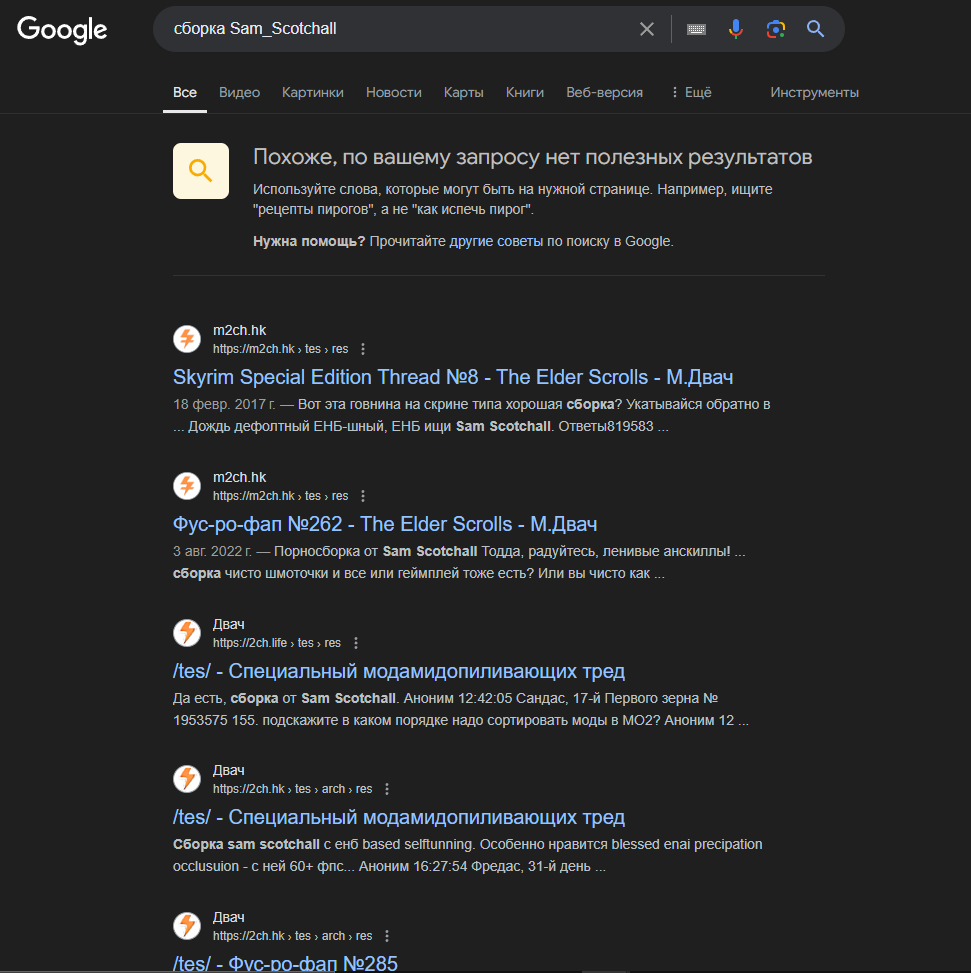Select the Все tab
The image size is (971, 973).
185,92
